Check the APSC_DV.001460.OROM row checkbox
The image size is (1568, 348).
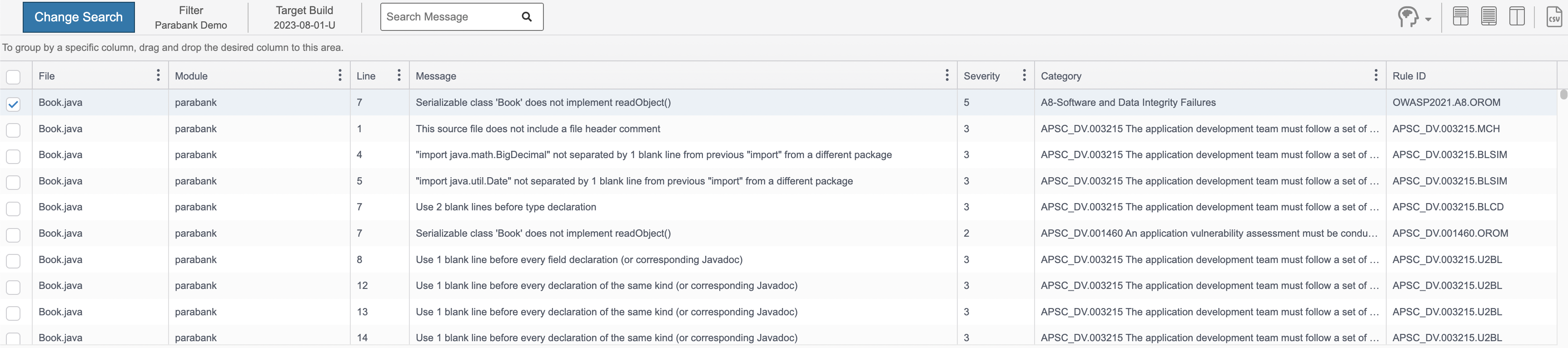[x=13, y=235]
